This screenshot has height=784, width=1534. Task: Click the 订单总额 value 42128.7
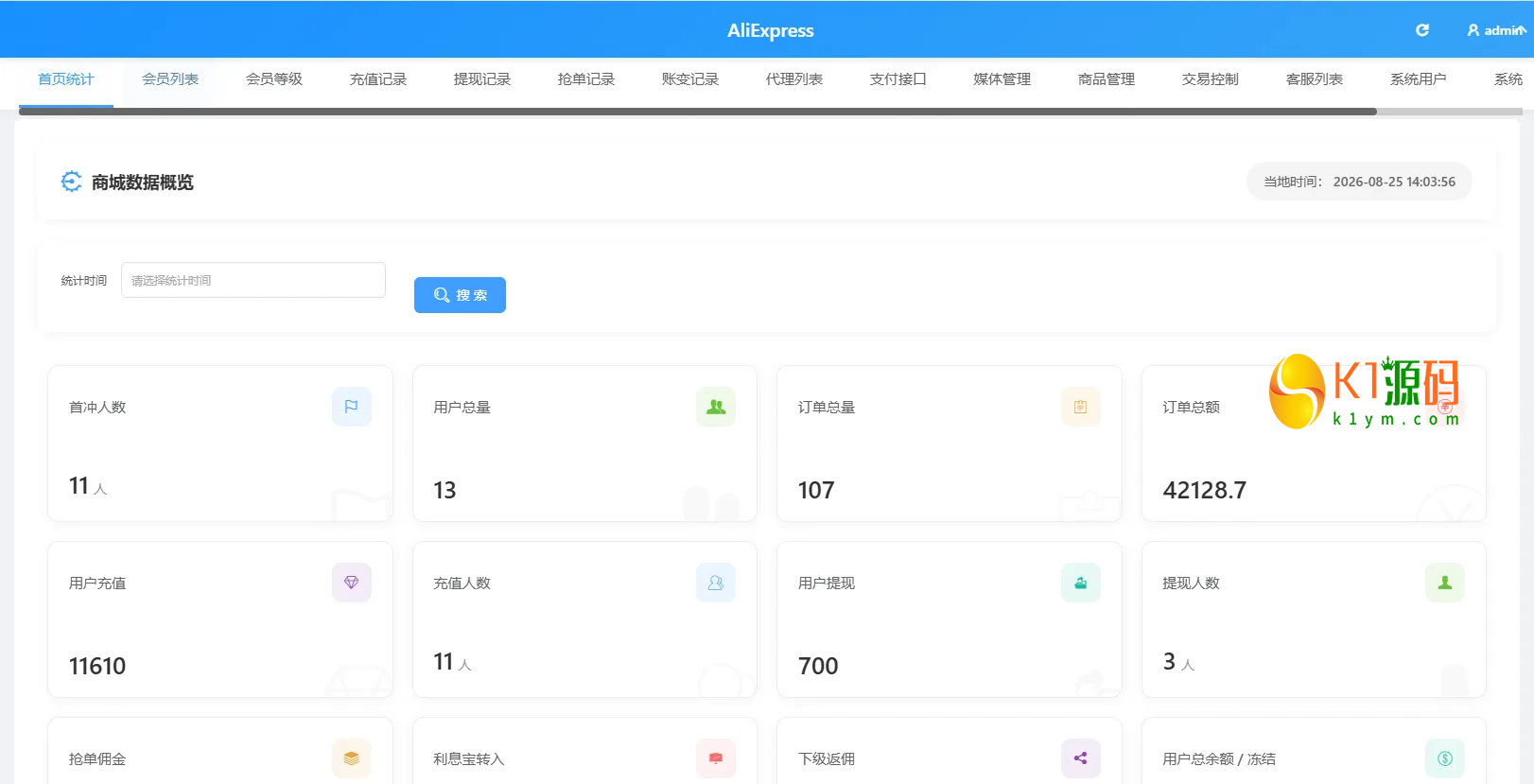1204,490
